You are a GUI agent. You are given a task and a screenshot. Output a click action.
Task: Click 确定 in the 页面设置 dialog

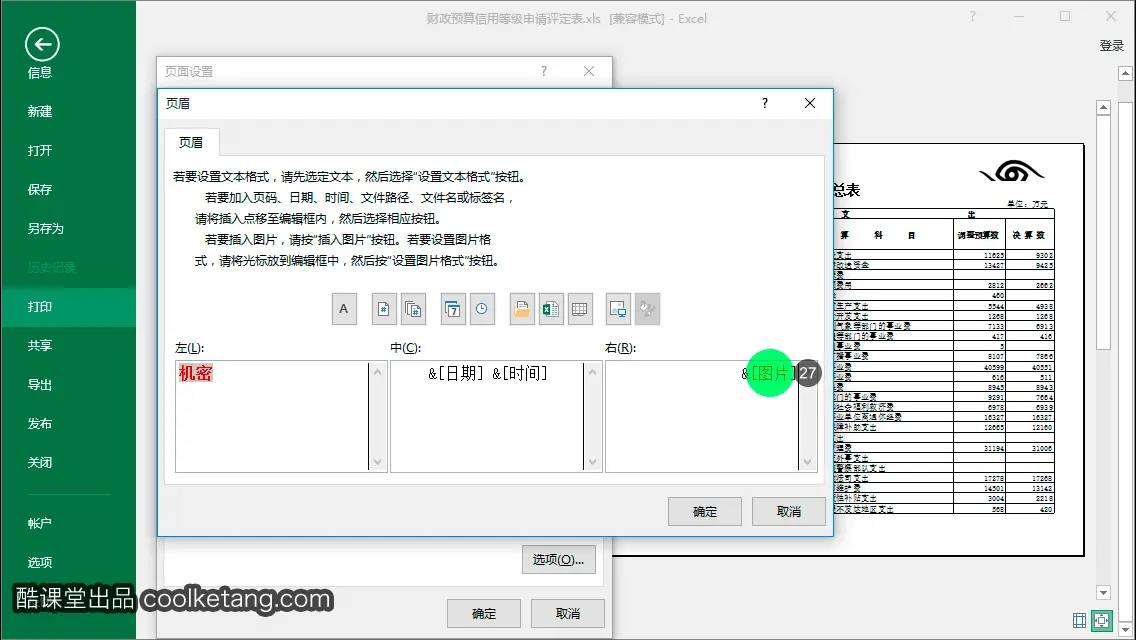coord(484,614)
